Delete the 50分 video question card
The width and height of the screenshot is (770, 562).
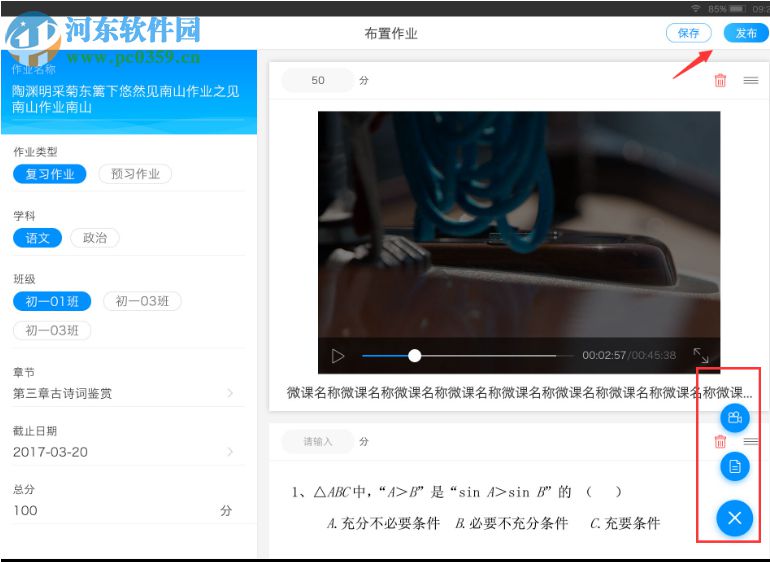point(720,80)
